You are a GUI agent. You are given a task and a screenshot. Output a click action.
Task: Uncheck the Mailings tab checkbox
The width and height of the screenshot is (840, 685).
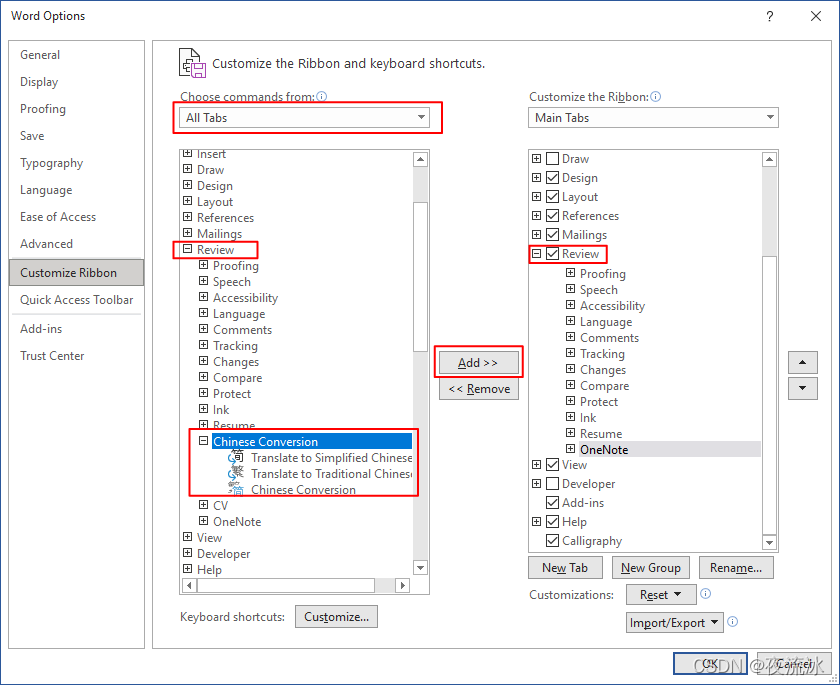552,235
